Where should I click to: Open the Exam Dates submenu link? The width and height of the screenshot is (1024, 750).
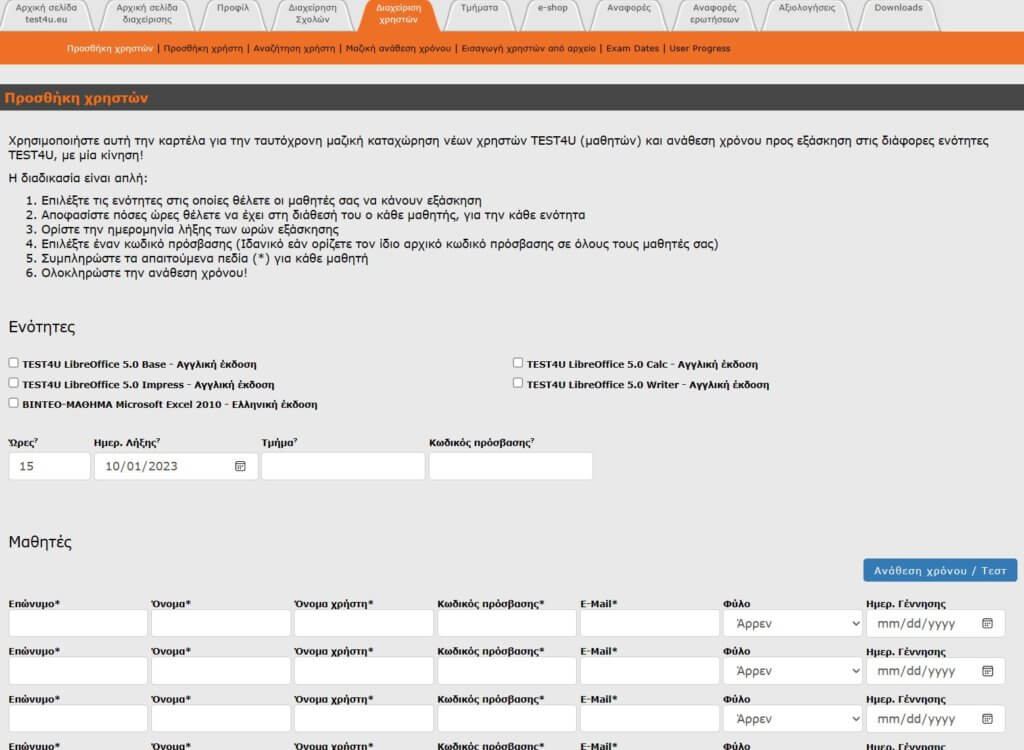[x=633, y=48]
